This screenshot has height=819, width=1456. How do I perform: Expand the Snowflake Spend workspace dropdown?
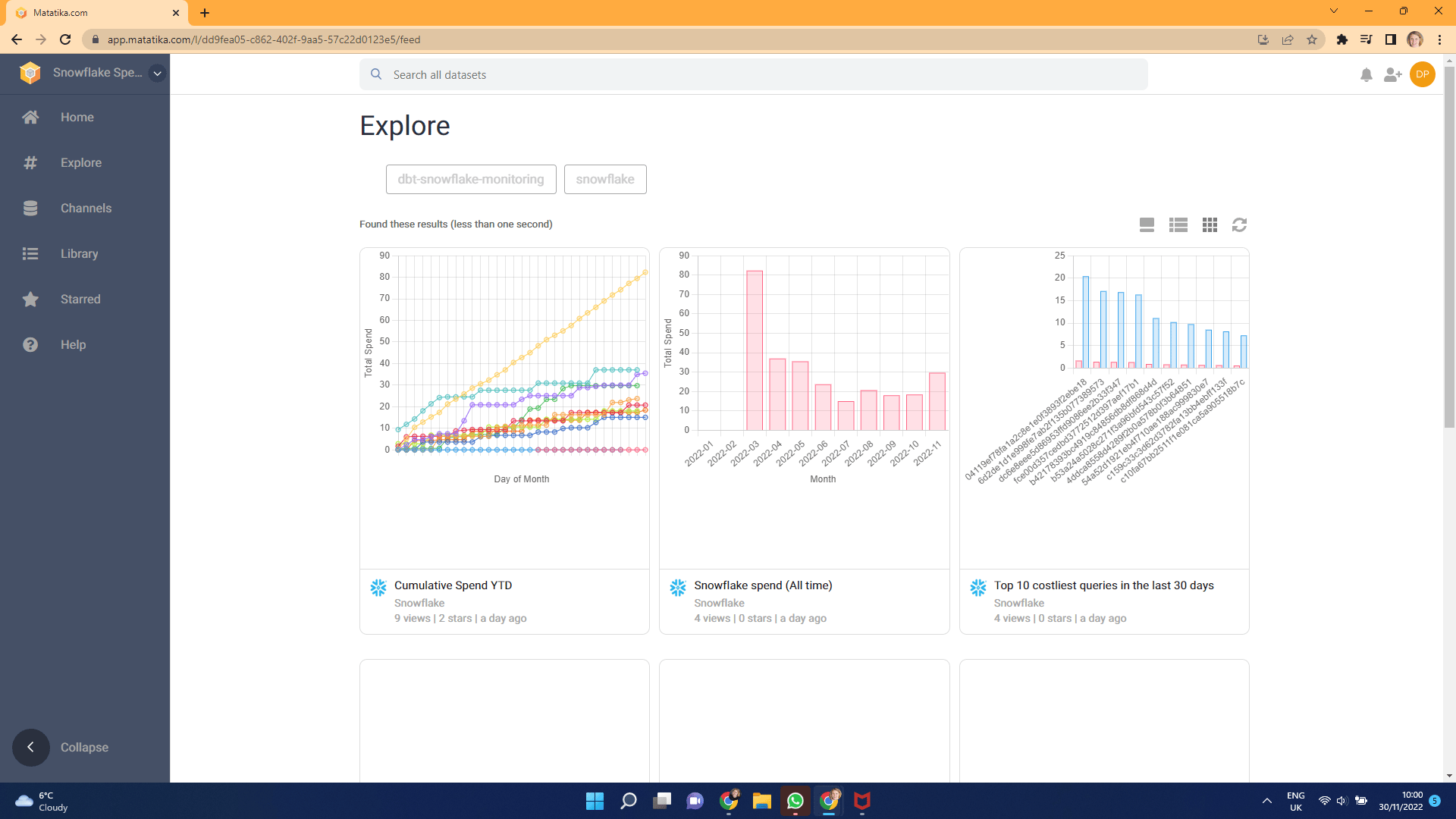click(x=157, y=74)
